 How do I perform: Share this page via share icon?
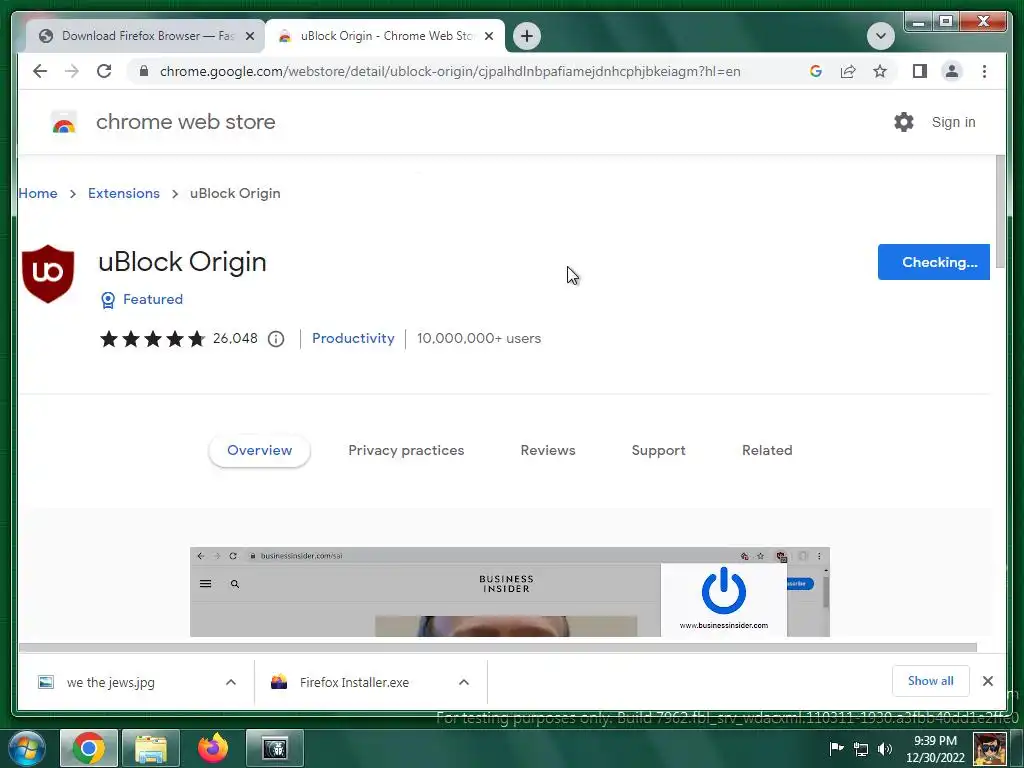click(848, 71)
